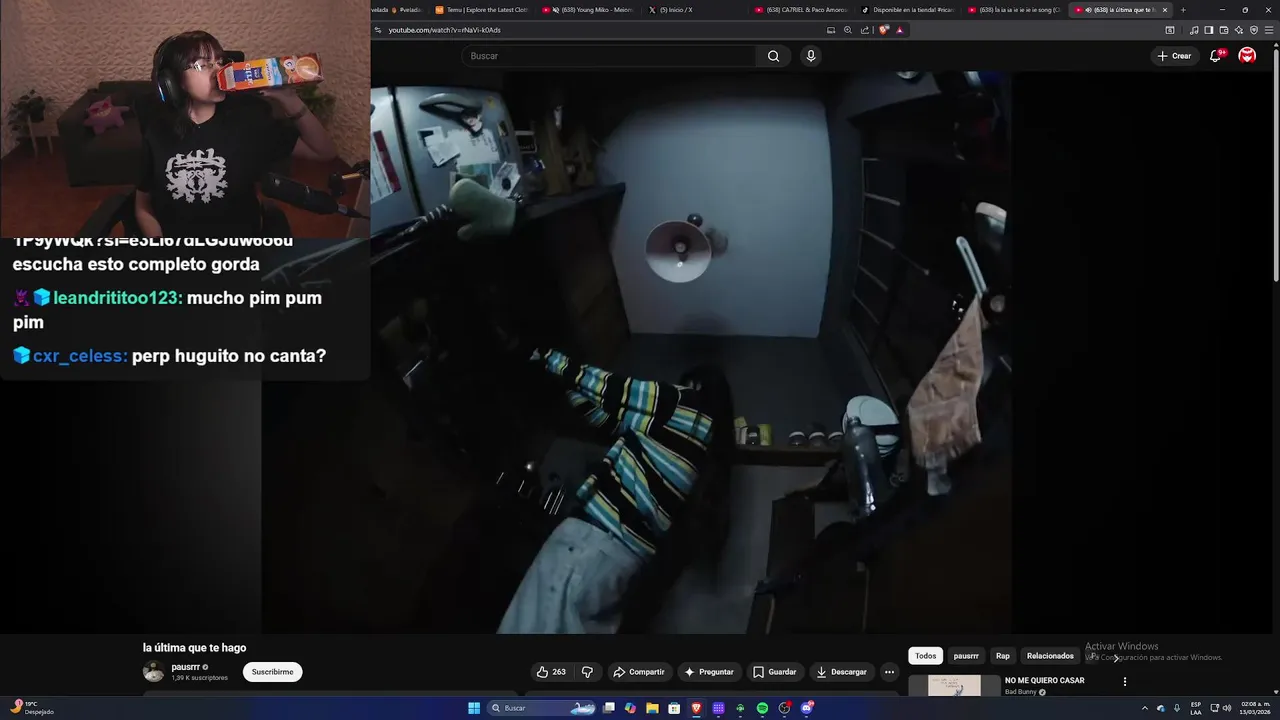The height and width of the screenshot is (720, 1280).
Task: Dislike the video
Action: tap(587, 672)
